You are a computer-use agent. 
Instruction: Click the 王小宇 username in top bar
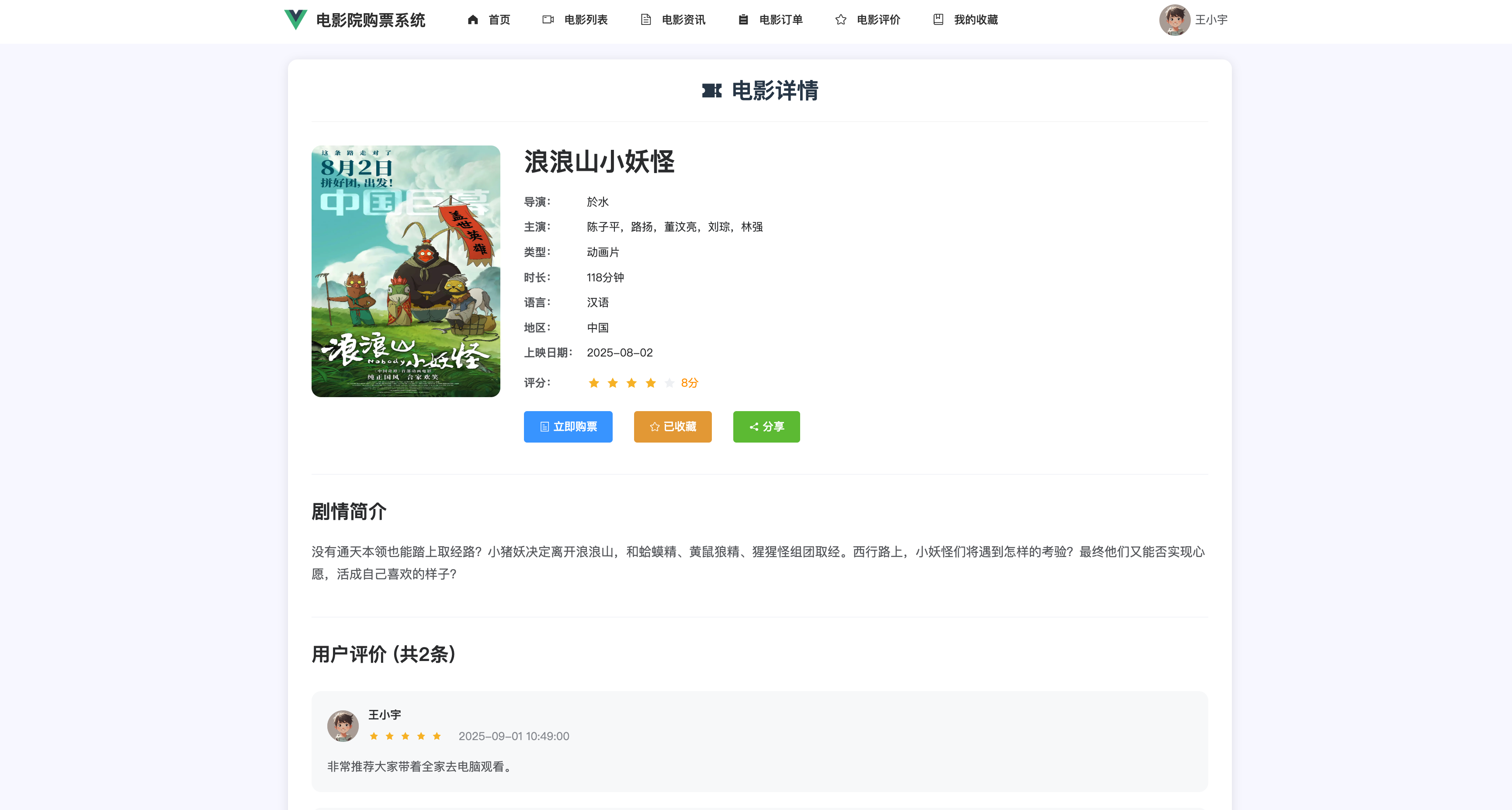1211,19
